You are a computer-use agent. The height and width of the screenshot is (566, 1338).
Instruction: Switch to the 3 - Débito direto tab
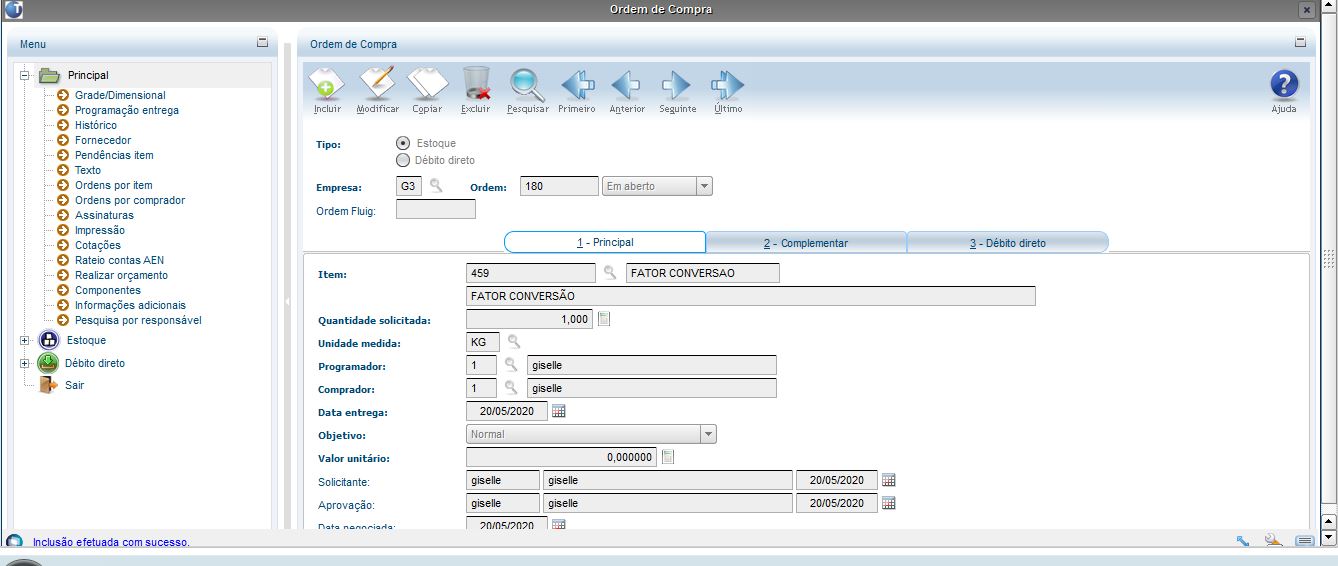pos(1008,243)
